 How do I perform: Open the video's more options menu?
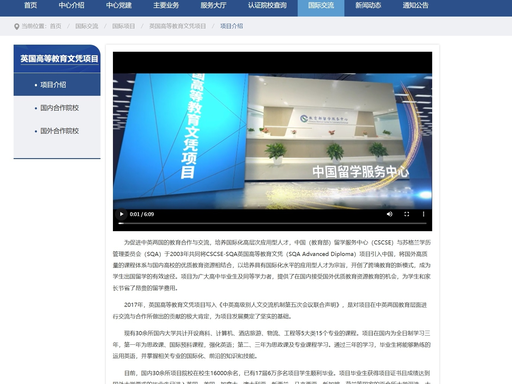[x=423, y=214]
